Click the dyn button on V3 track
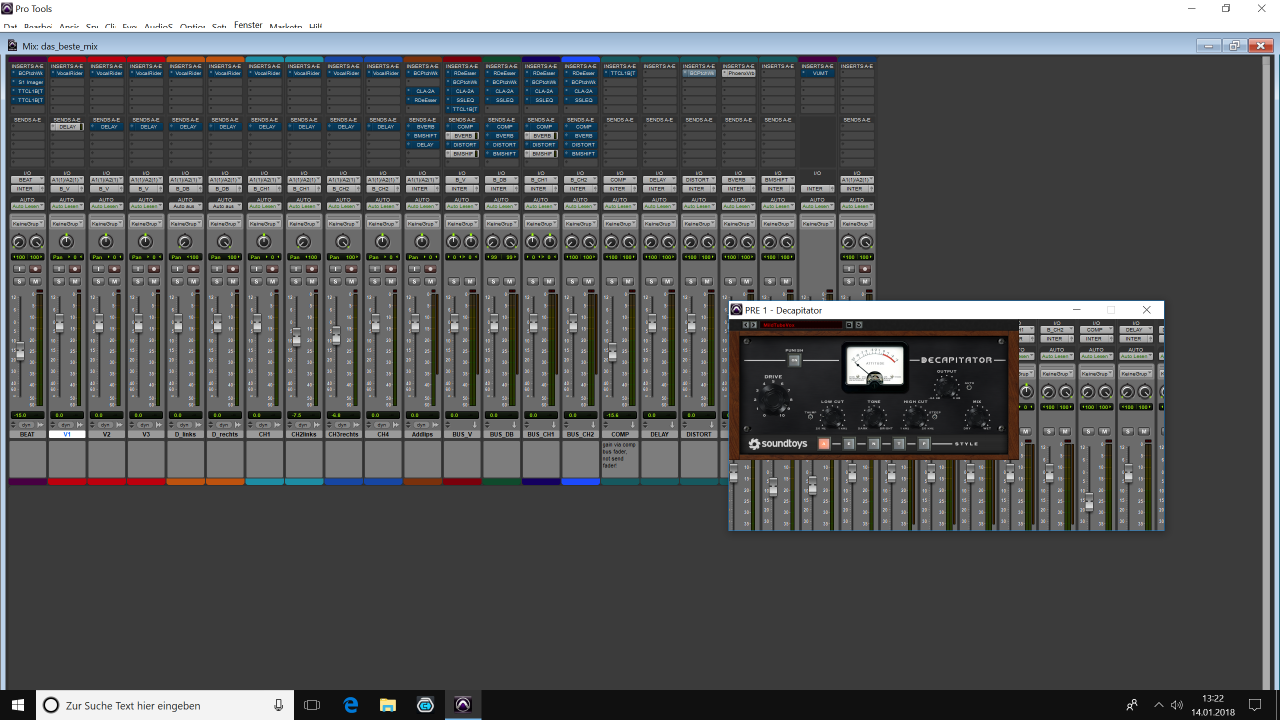1280x720 pixels. click(144, 425)
